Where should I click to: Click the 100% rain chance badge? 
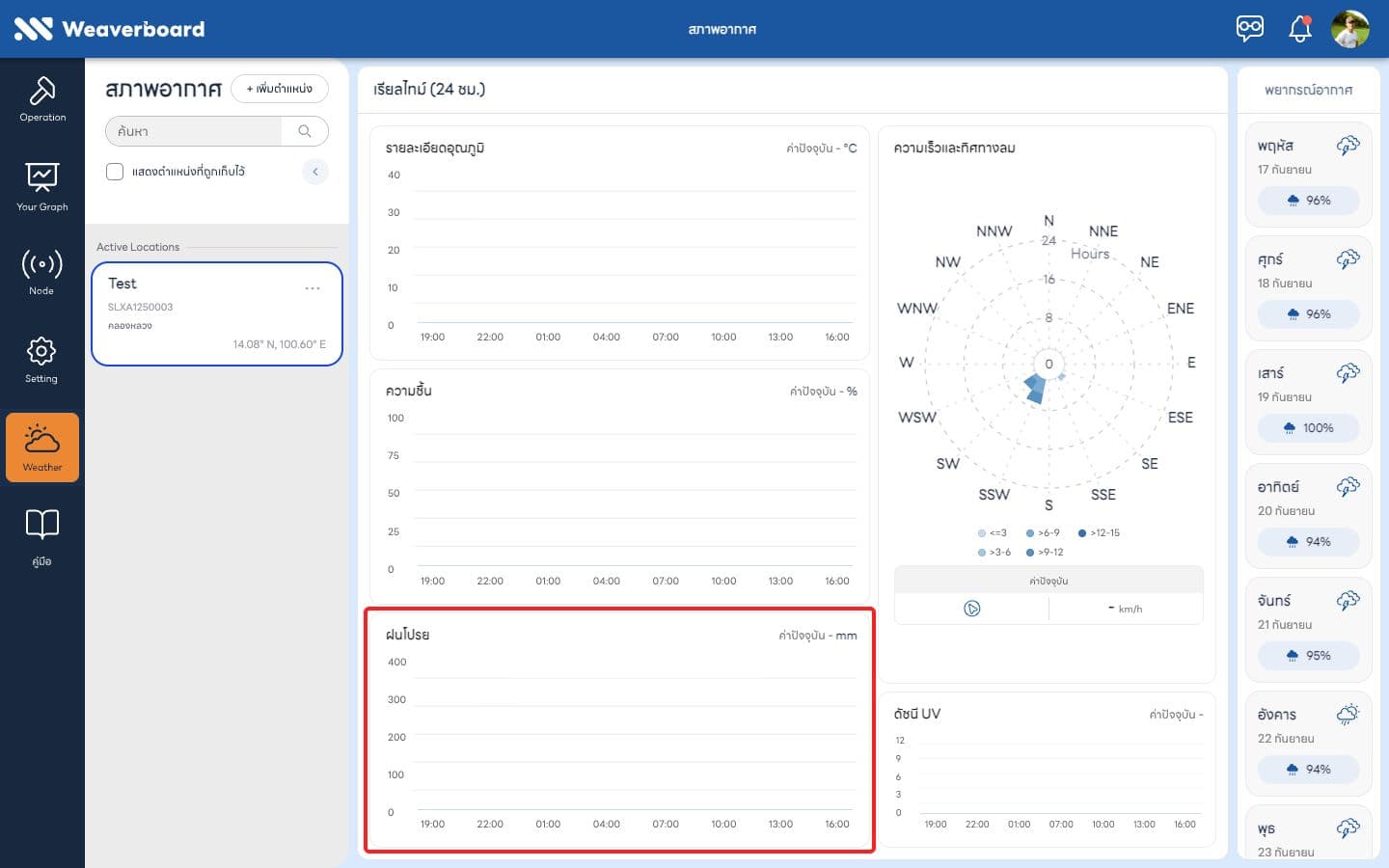[x=1309, y=428]
